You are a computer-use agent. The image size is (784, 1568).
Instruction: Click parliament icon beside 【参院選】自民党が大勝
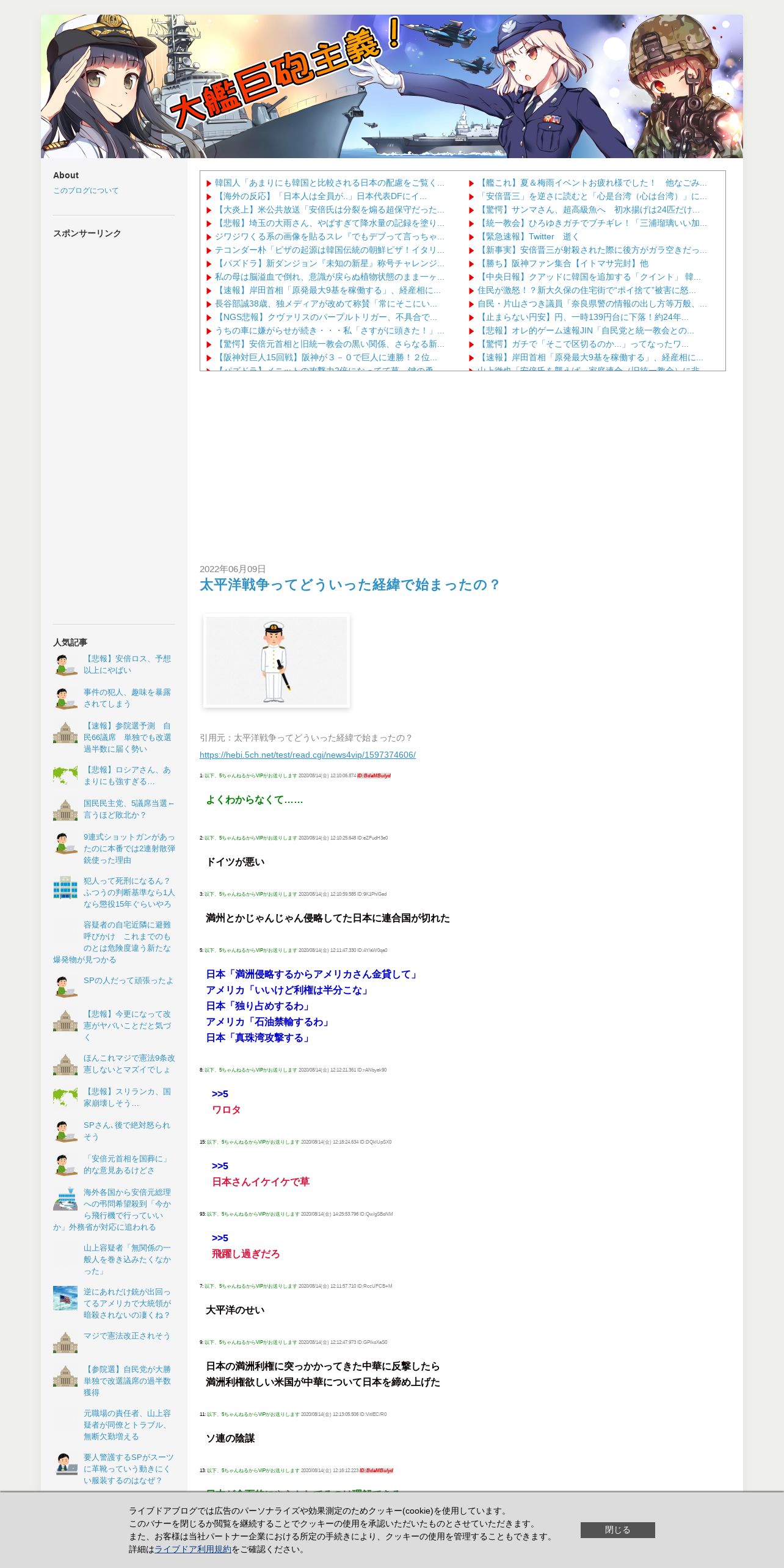pyautogui.click(x=65, y=1376)
